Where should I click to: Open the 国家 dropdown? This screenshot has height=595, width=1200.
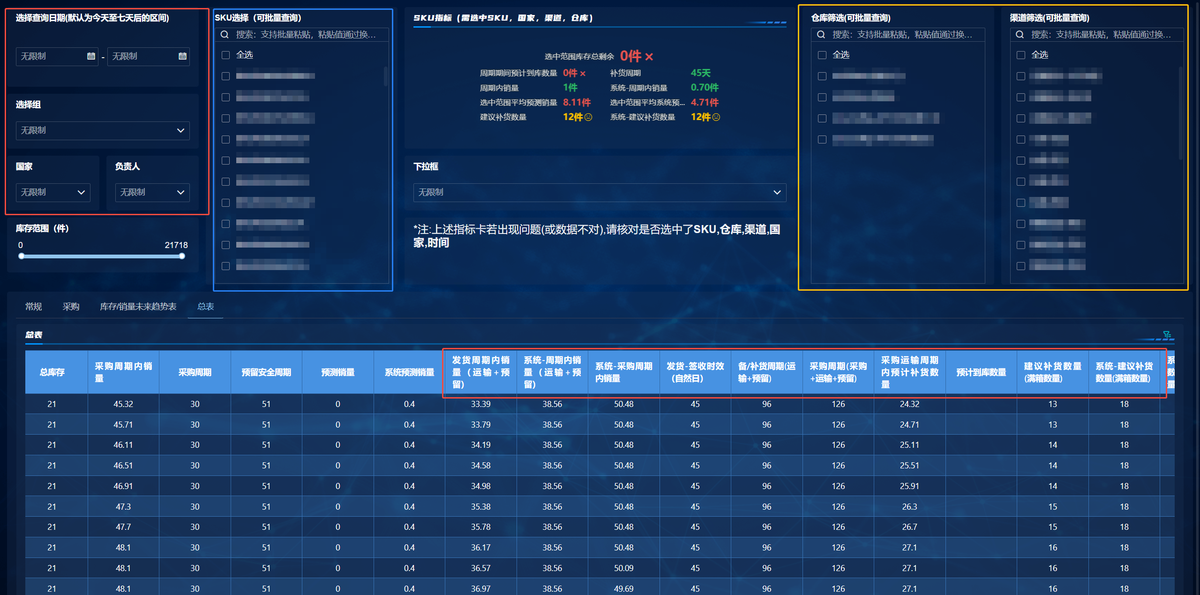tap(53, 192)
